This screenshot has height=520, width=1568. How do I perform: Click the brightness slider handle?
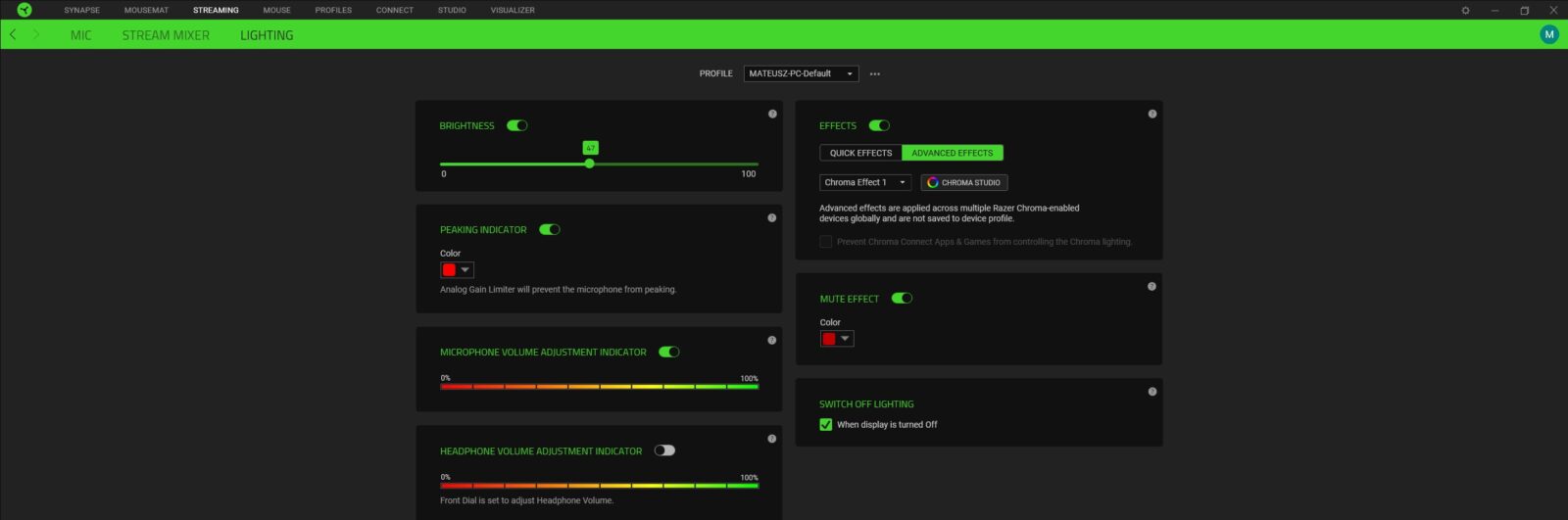point(589,164)
